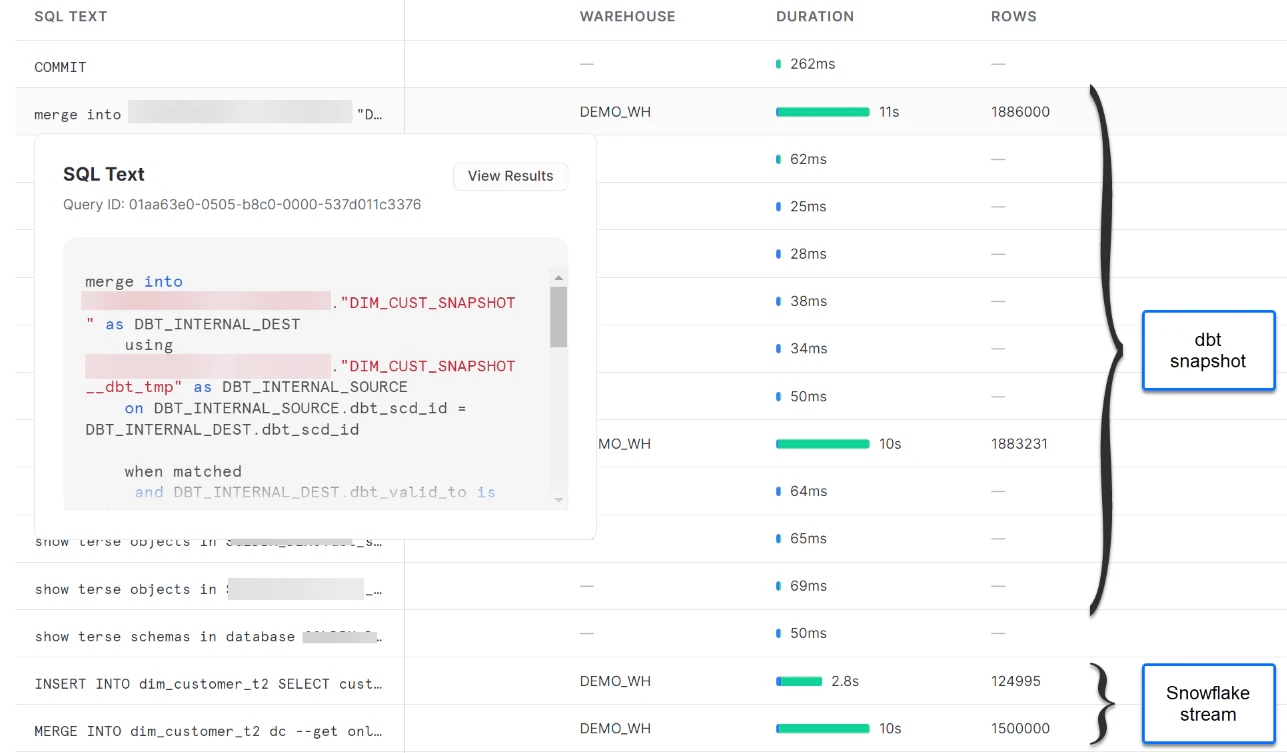Image resolution: width=1287 pixels, height=753 pixels.
Task: Click the 64ms duration value
Action: point(808,491)
